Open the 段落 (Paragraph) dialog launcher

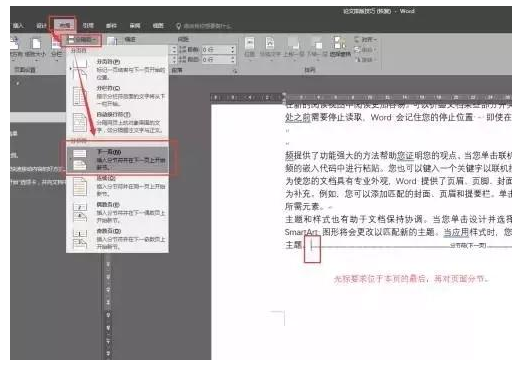pyautogui.click(x=235, y=70)
